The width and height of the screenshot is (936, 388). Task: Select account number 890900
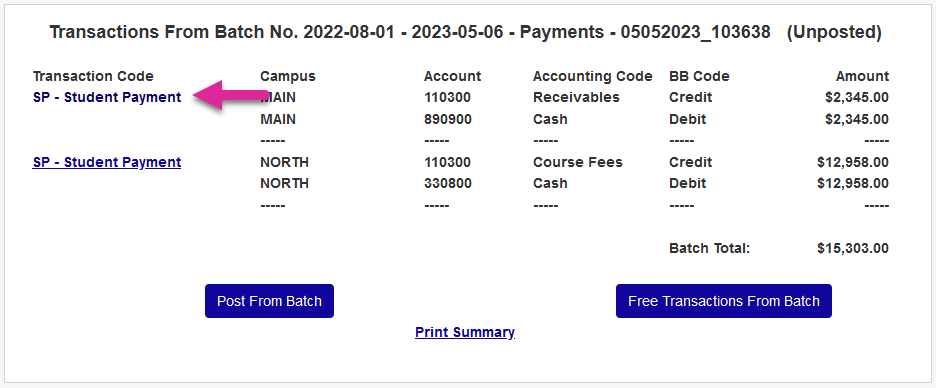(x=448, y=119)
